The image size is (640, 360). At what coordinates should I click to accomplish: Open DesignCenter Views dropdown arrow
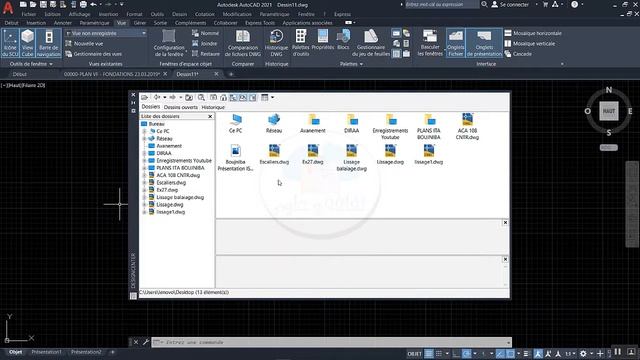[272, 98]
